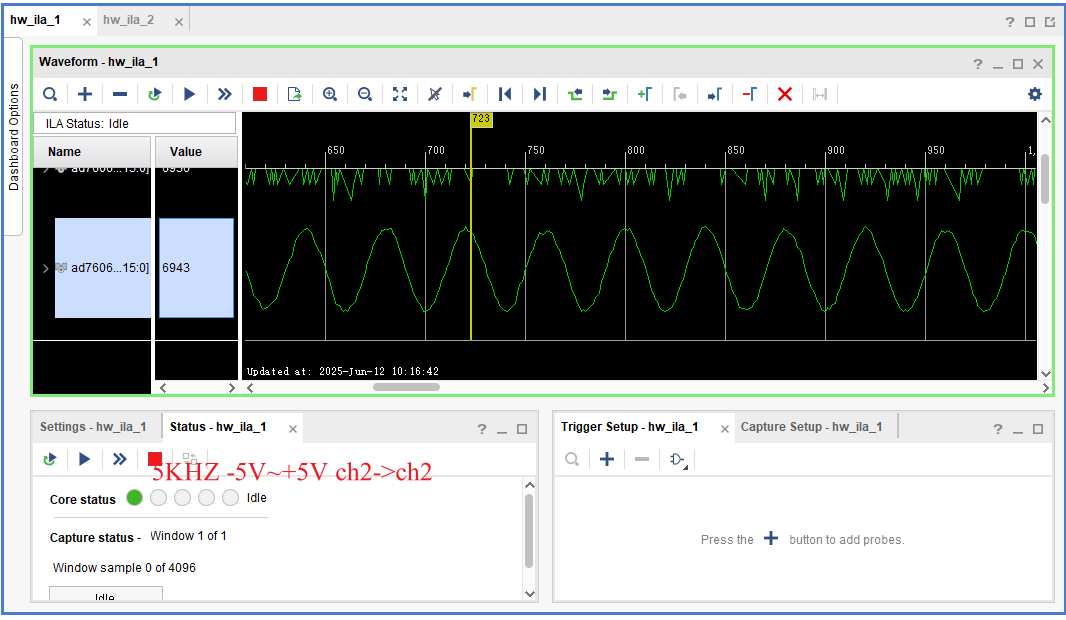Toggle cursor snapping icon
Image resolution: width=1066 pixels, height=620 pixels.
pos(435,94)
